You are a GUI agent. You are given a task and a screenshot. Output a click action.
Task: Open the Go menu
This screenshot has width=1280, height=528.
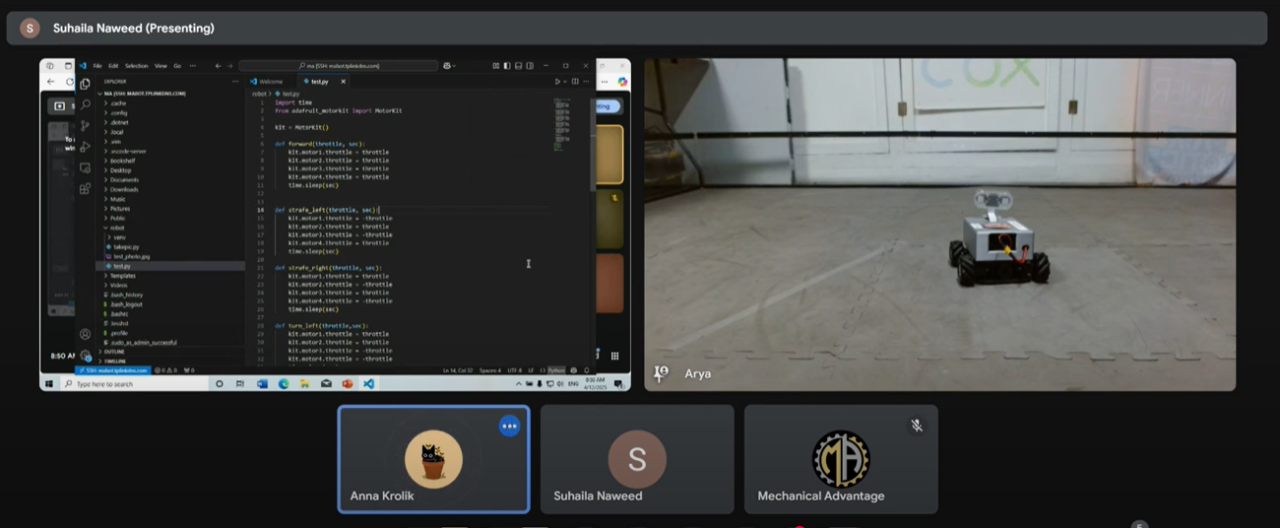click(x=177, y=66)
